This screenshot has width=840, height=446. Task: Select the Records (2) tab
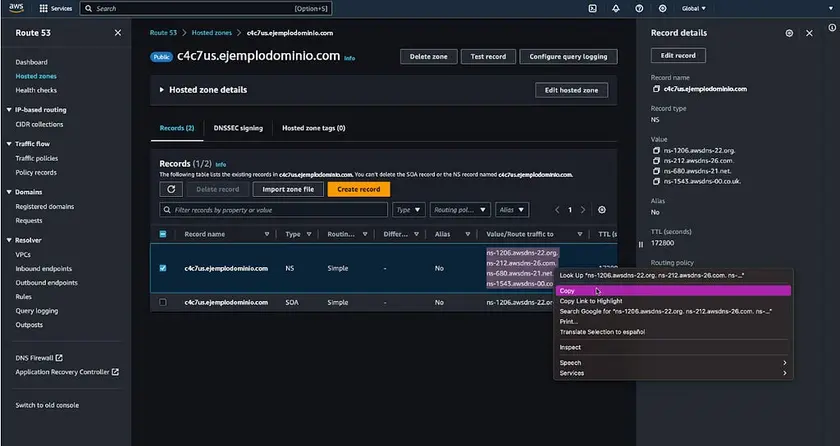177,128
